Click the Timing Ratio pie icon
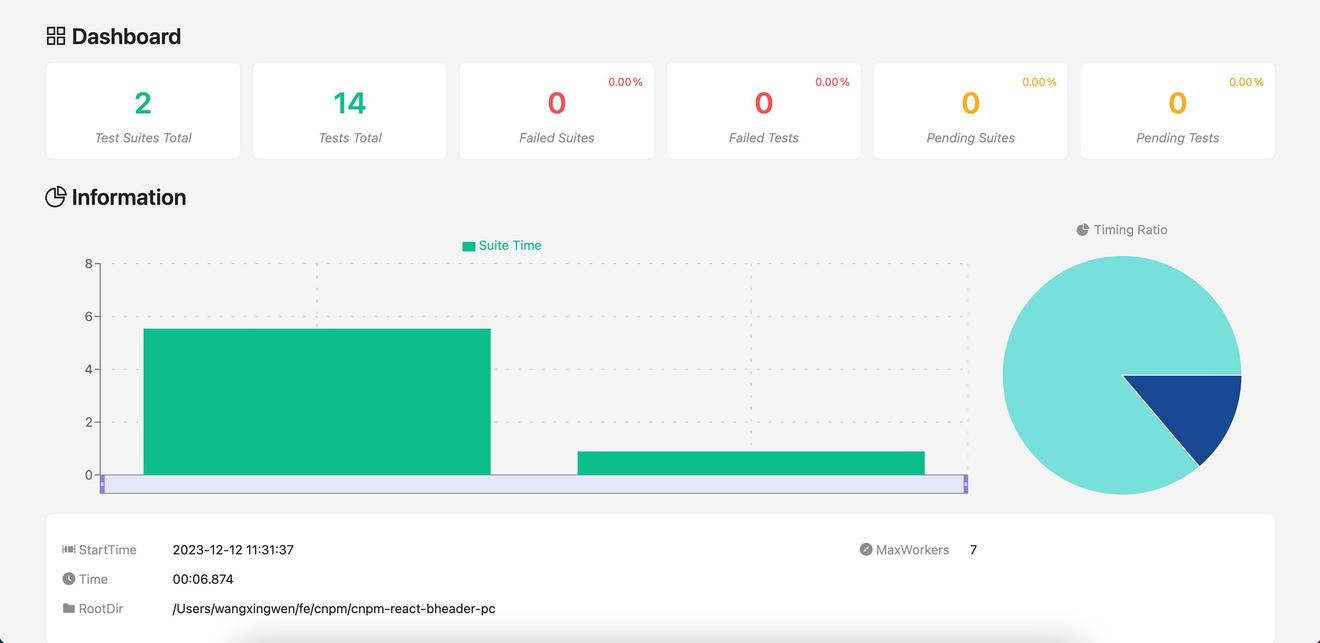The height and width of the screenshot is (643, 1320). [1082, 230]
